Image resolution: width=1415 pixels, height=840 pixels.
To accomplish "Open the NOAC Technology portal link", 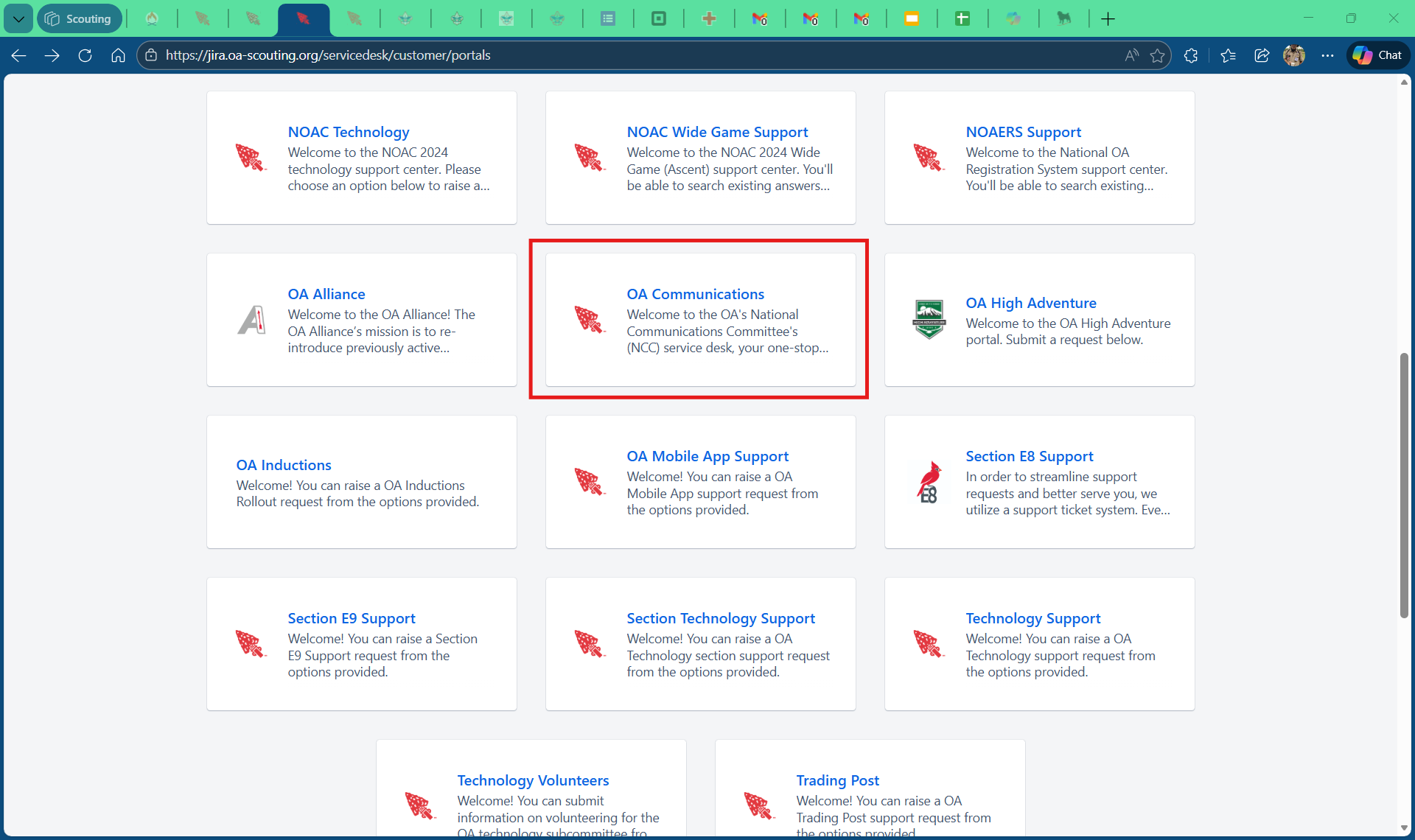I will click(x=348, y=132).
